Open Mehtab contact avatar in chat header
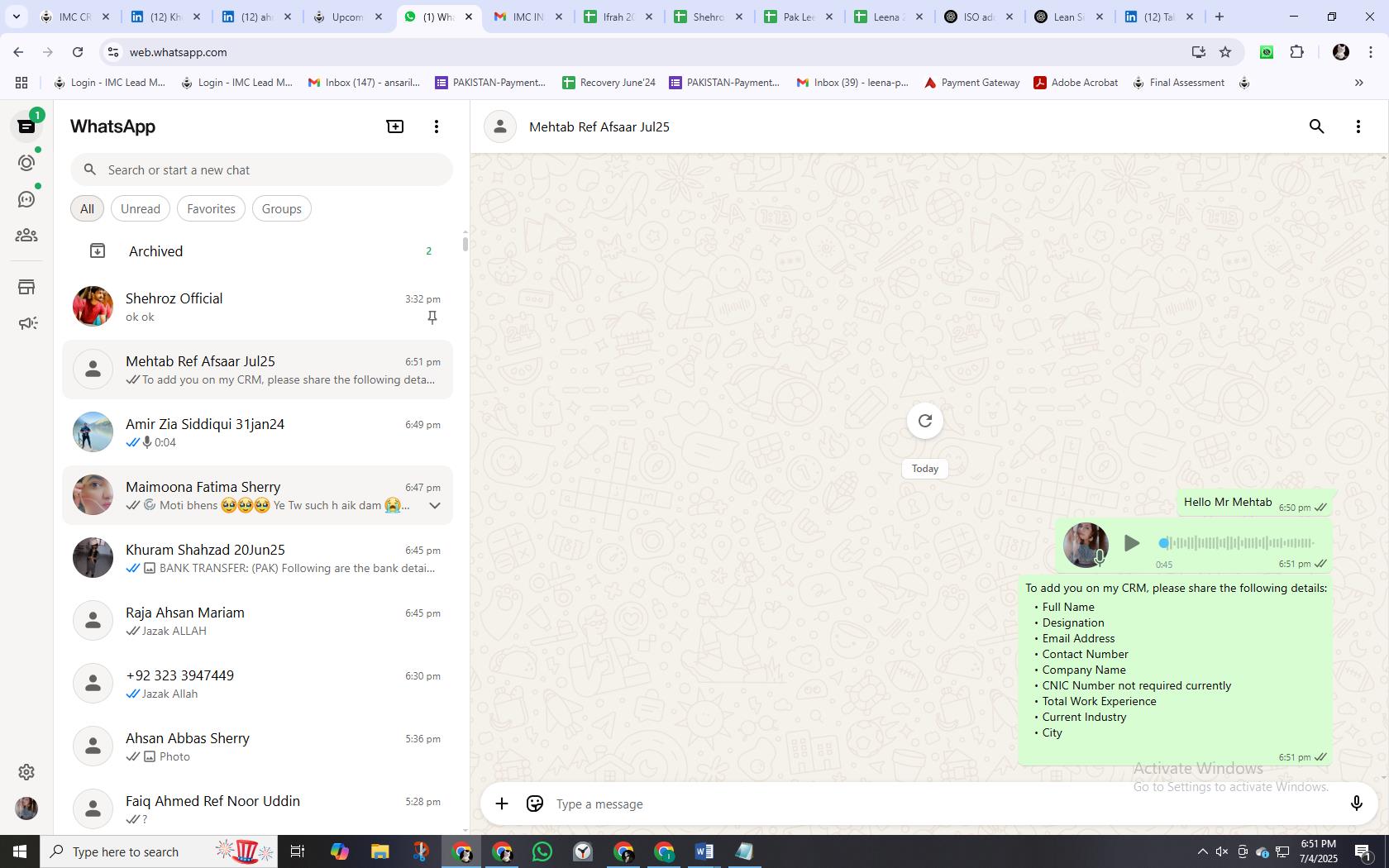 tap(500, 126)
